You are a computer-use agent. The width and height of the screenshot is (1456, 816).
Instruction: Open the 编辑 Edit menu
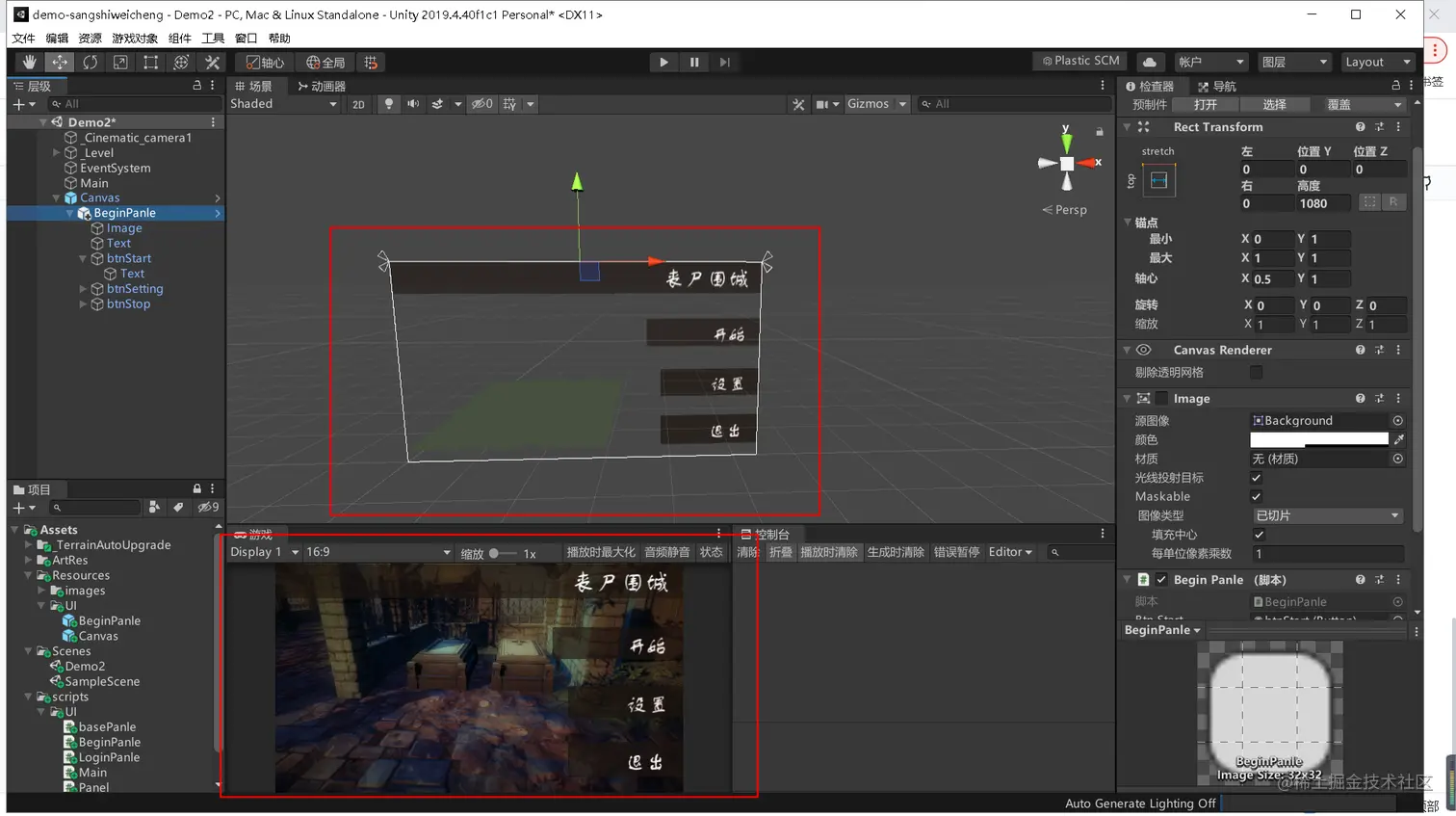(x=57, y=39)
